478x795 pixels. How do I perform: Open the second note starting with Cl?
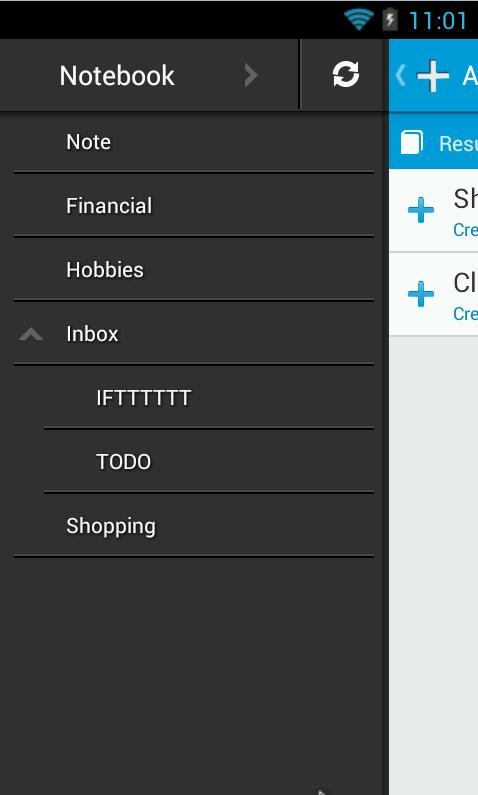pyautogui.click(x=433, y=294)
